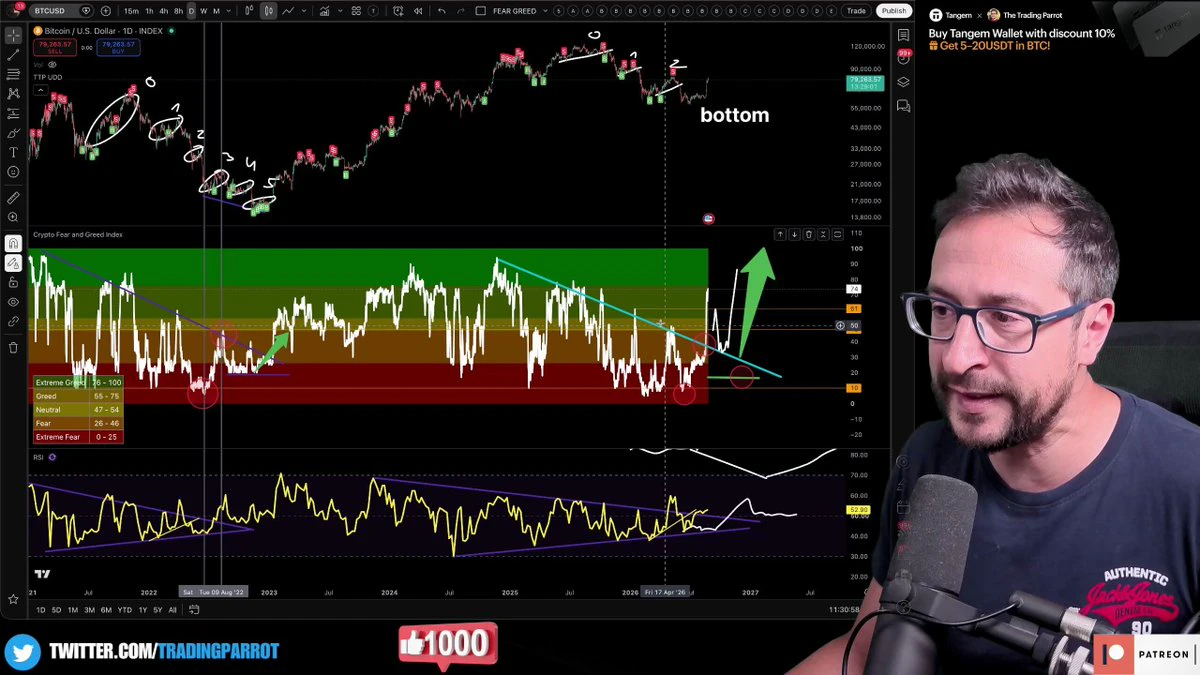
Task: Activate the zoom in tool
Action: 13,217
